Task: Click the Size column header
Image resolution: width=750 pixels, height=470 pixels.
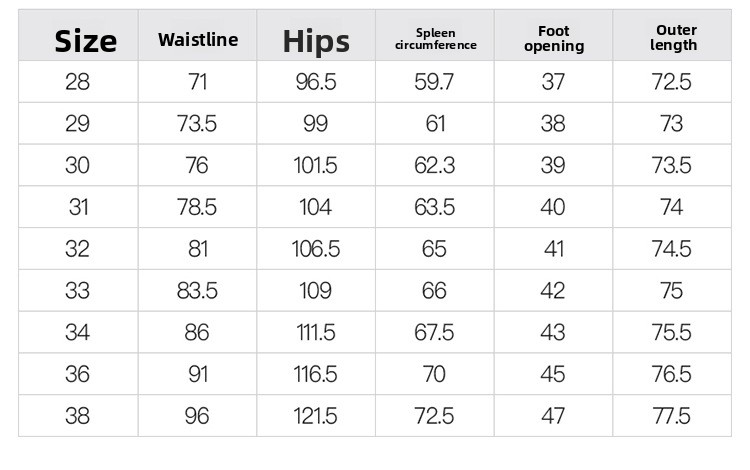Action: pyautogui.click(x=86, y=41)
